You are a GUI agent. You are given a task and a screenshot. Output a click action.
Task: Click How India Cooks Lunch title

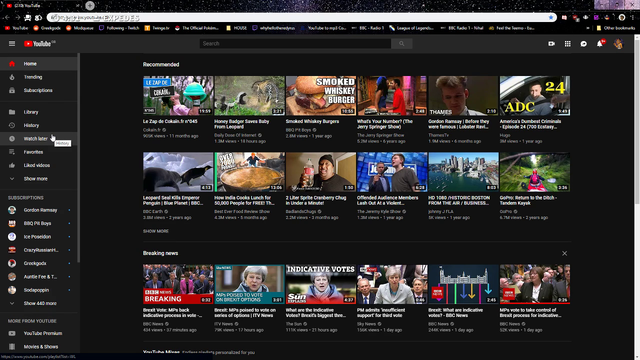pyautogui.click(x=245, y=200)
